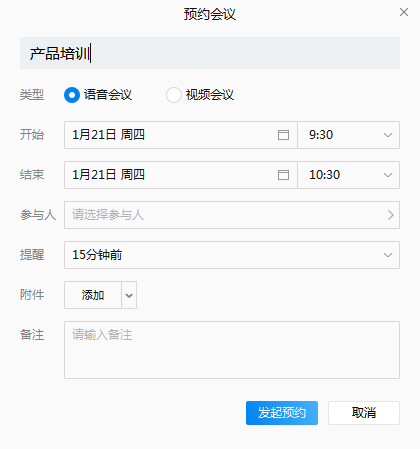The width and height of the screenshot is (420, 449).
Task: Close the 预约会议 dialog with X
Action: click(x=404, y=12)
